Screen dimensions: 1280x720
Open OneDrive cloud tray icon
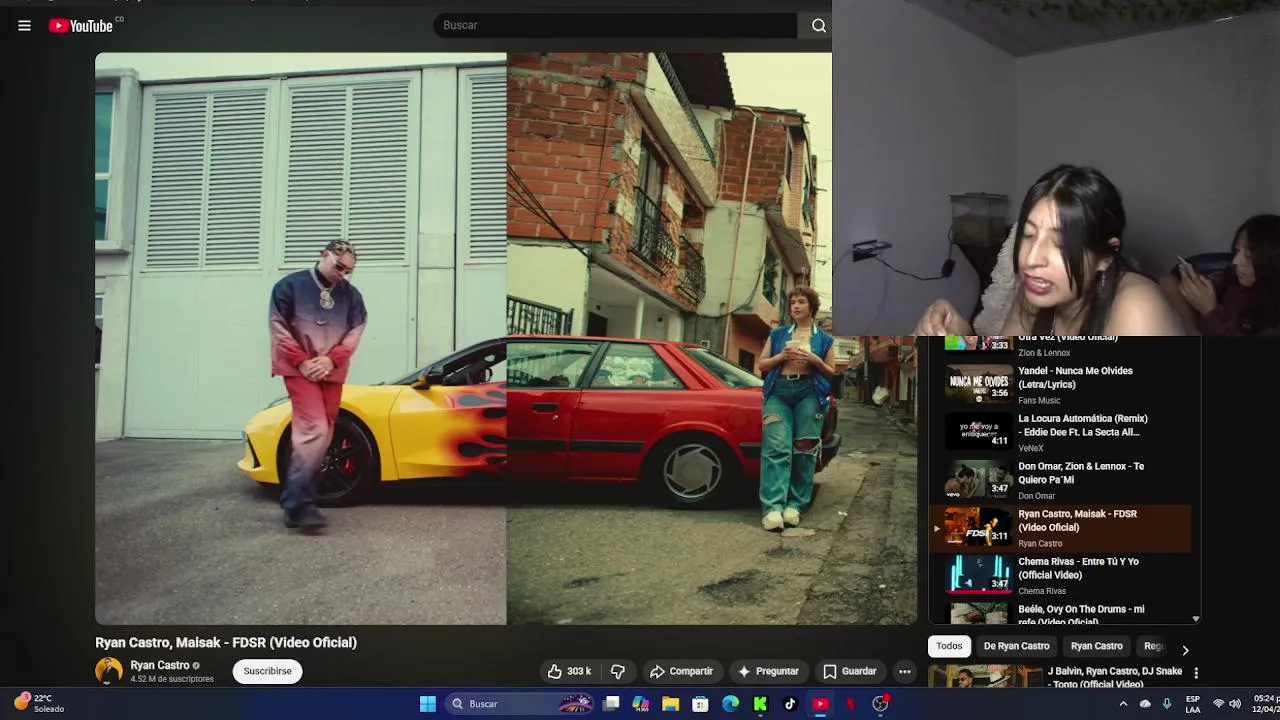tap(1145, 704)
